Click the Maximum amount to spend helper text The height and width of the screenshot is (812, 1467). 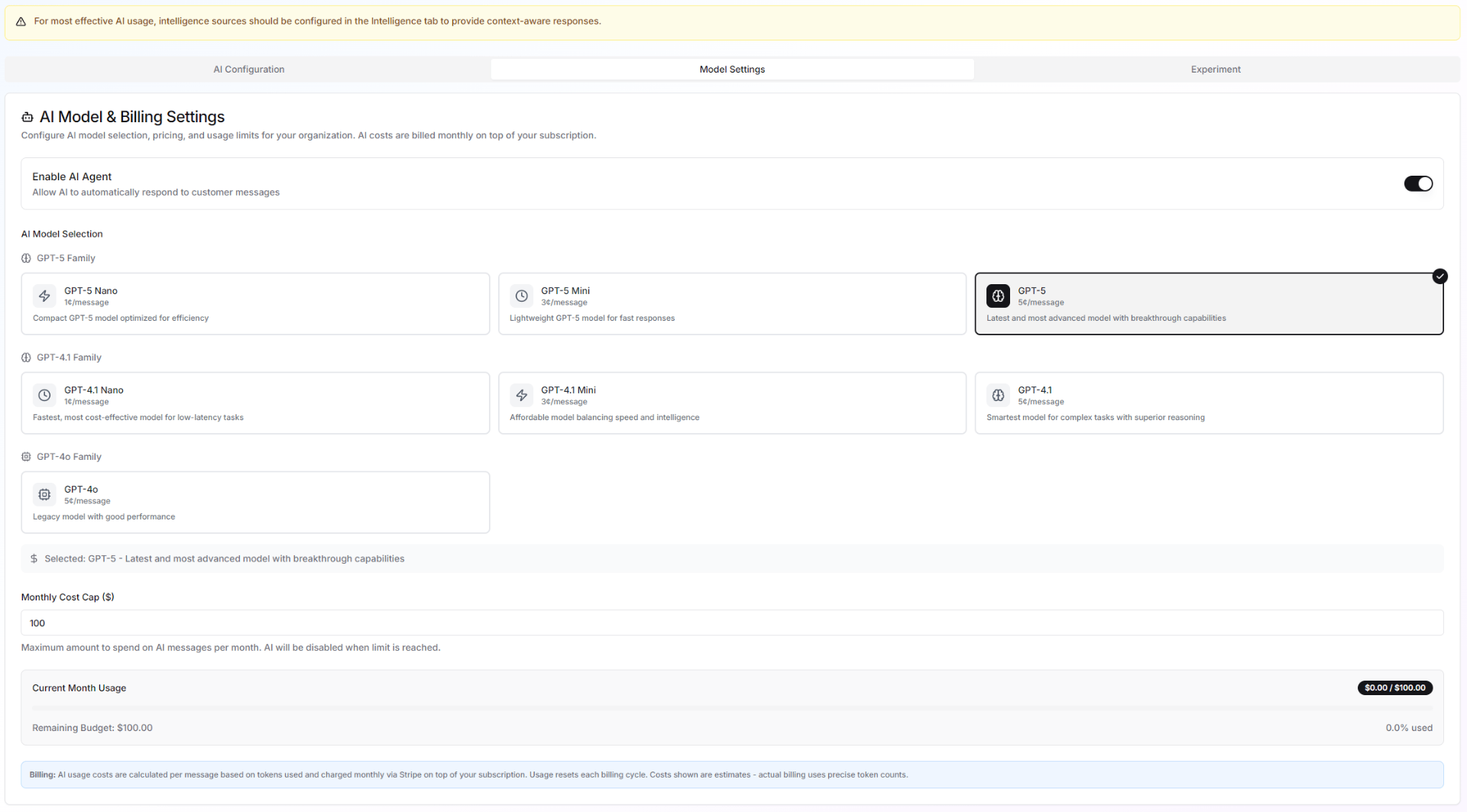tap(231, 648)
